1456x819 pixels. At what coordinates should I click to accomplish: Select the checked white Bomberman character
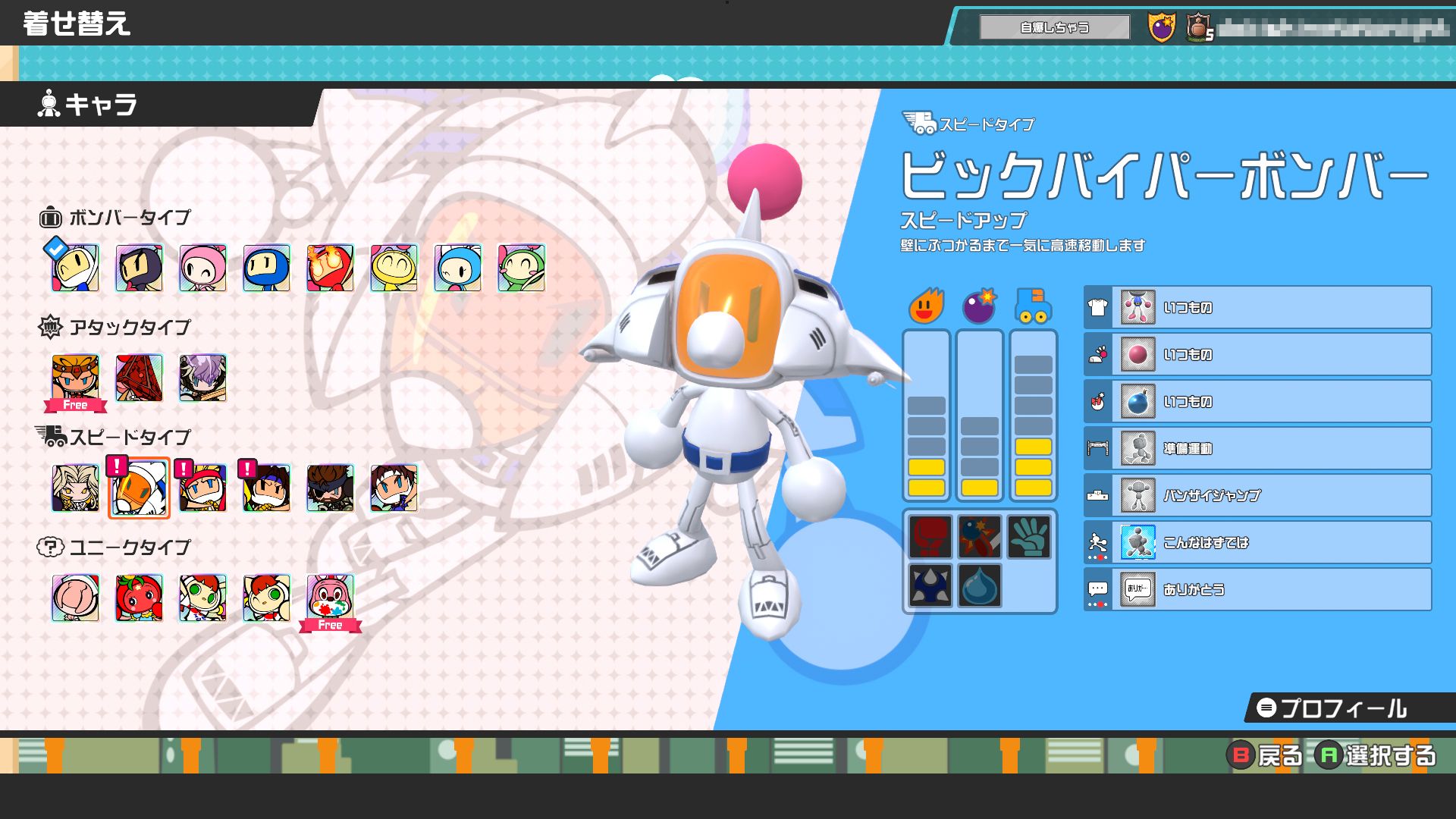coord(75,268)
